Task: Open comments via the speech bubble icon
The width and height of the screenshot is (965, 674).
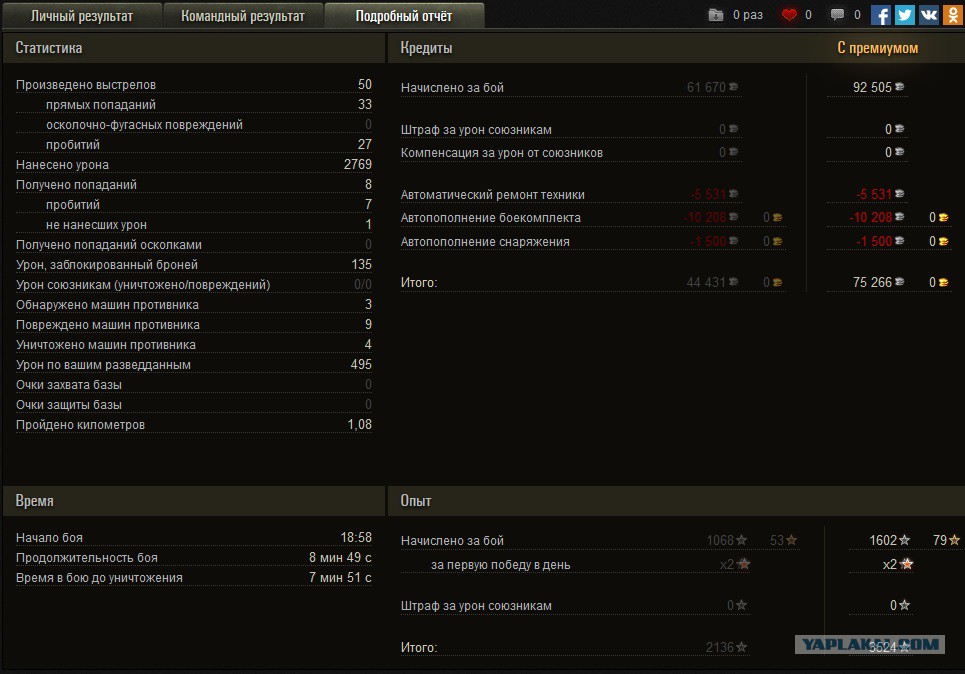Action: click(x=837, y=15)
